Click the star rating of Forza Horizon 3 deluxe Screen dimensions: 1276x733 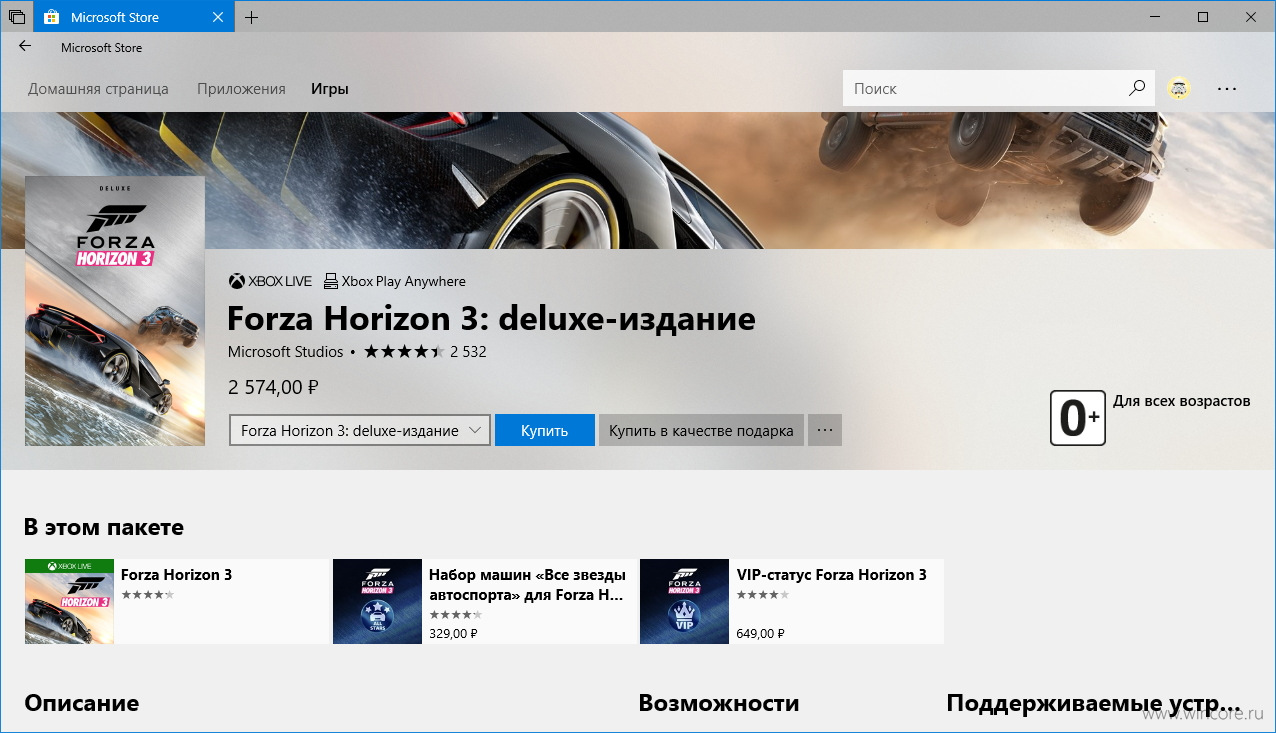pos(404,352)
